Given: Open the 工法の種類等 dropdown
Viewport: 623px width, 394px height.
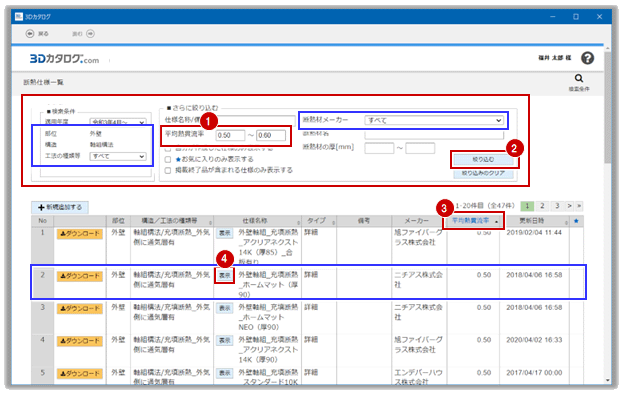Looking at the screenshot, I should pyautogui.click(x=118, y=156).
